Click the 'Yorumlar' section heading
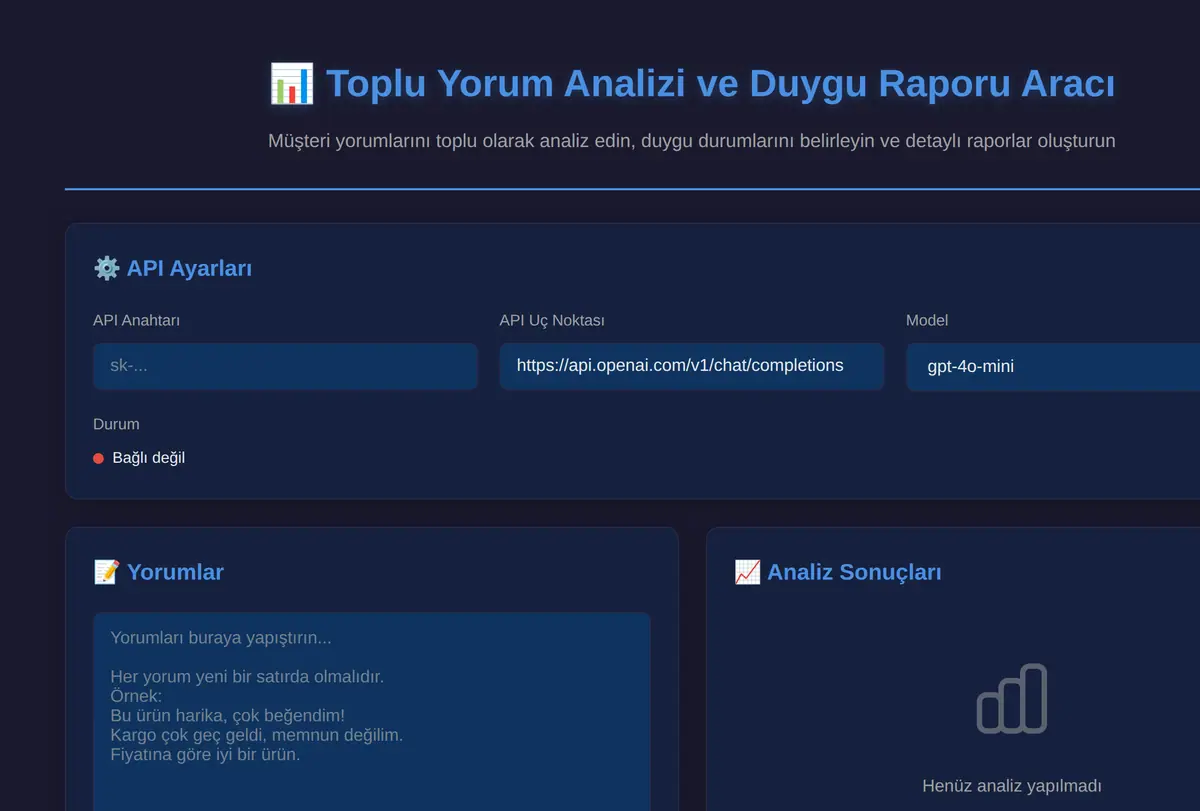1200x811 pixels. (175, 572)
